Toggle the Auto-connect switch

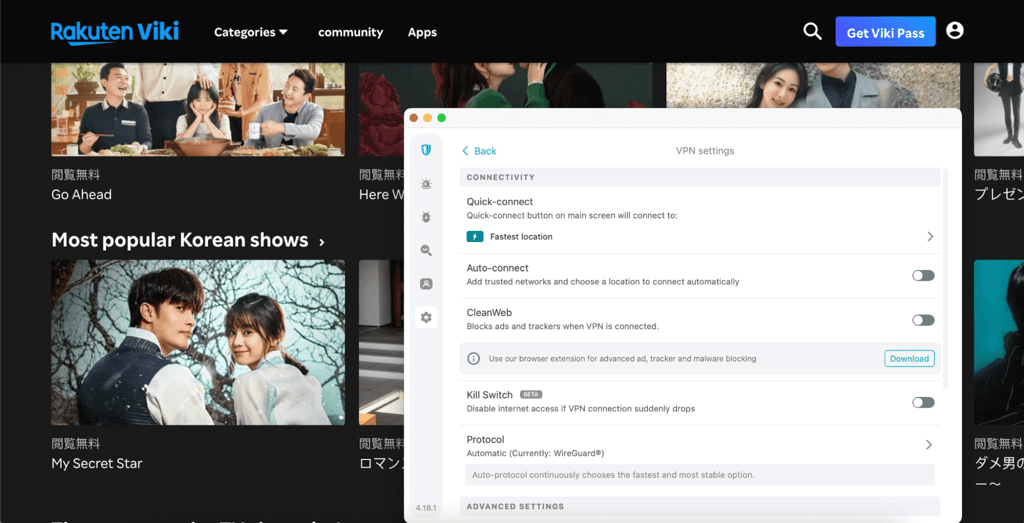[923, 276]
